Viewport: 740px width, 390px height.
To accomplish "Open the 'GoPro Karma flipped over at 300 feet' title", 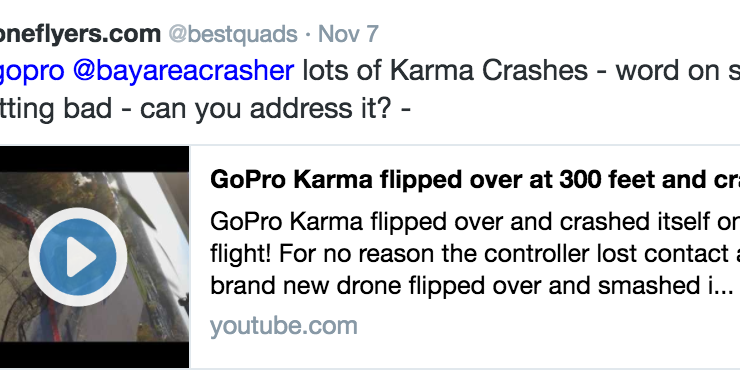I will pos(475,180).
